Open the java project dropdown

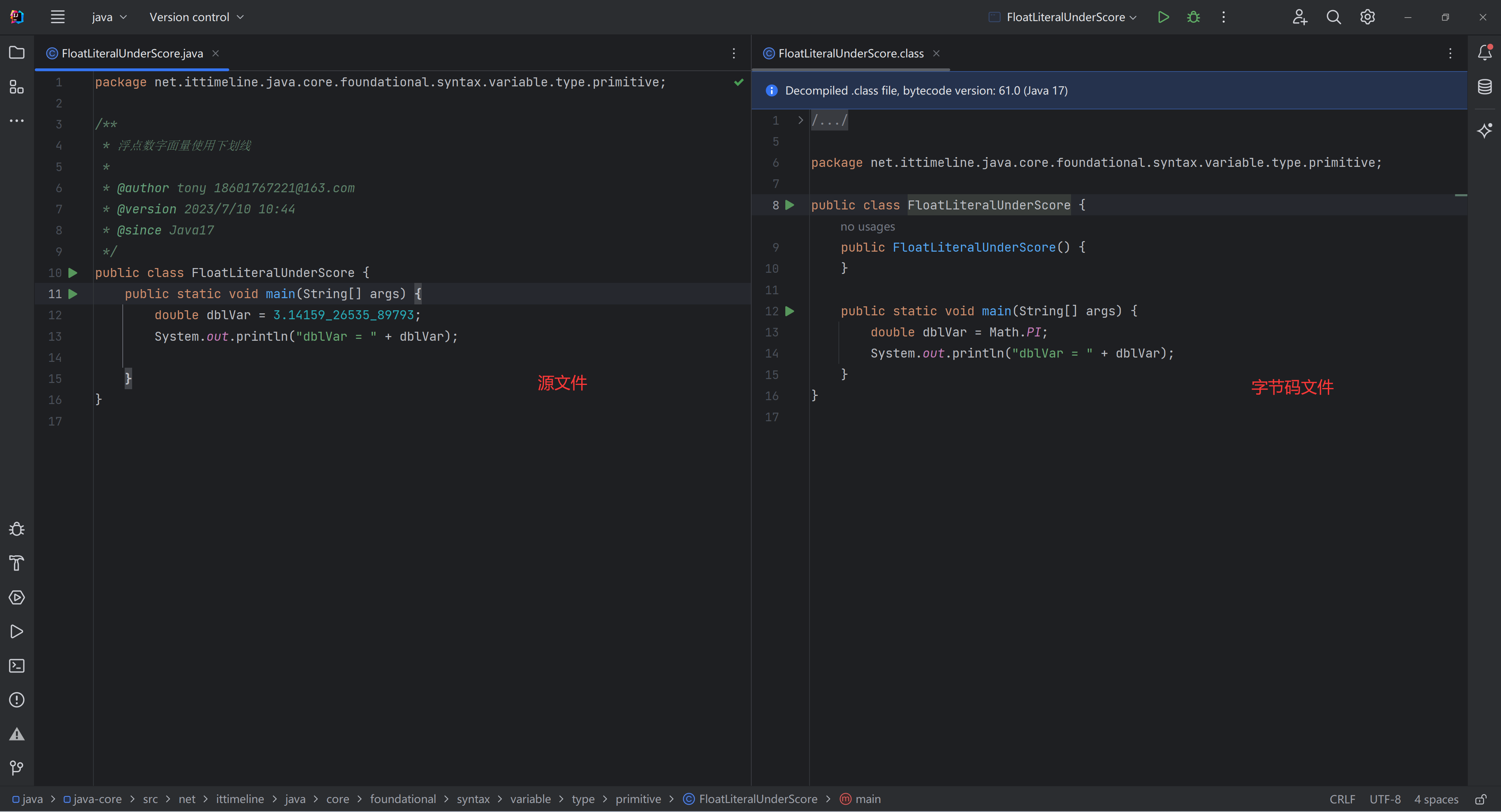109,17
